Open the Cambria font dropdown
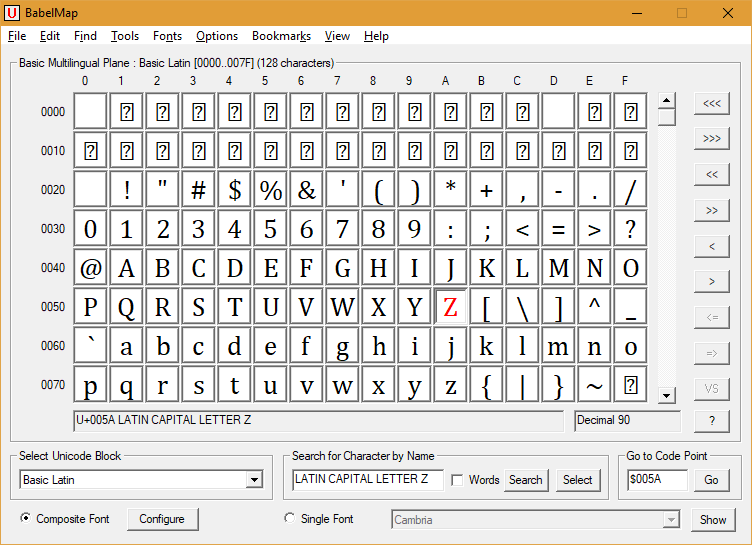 point(671,520)
